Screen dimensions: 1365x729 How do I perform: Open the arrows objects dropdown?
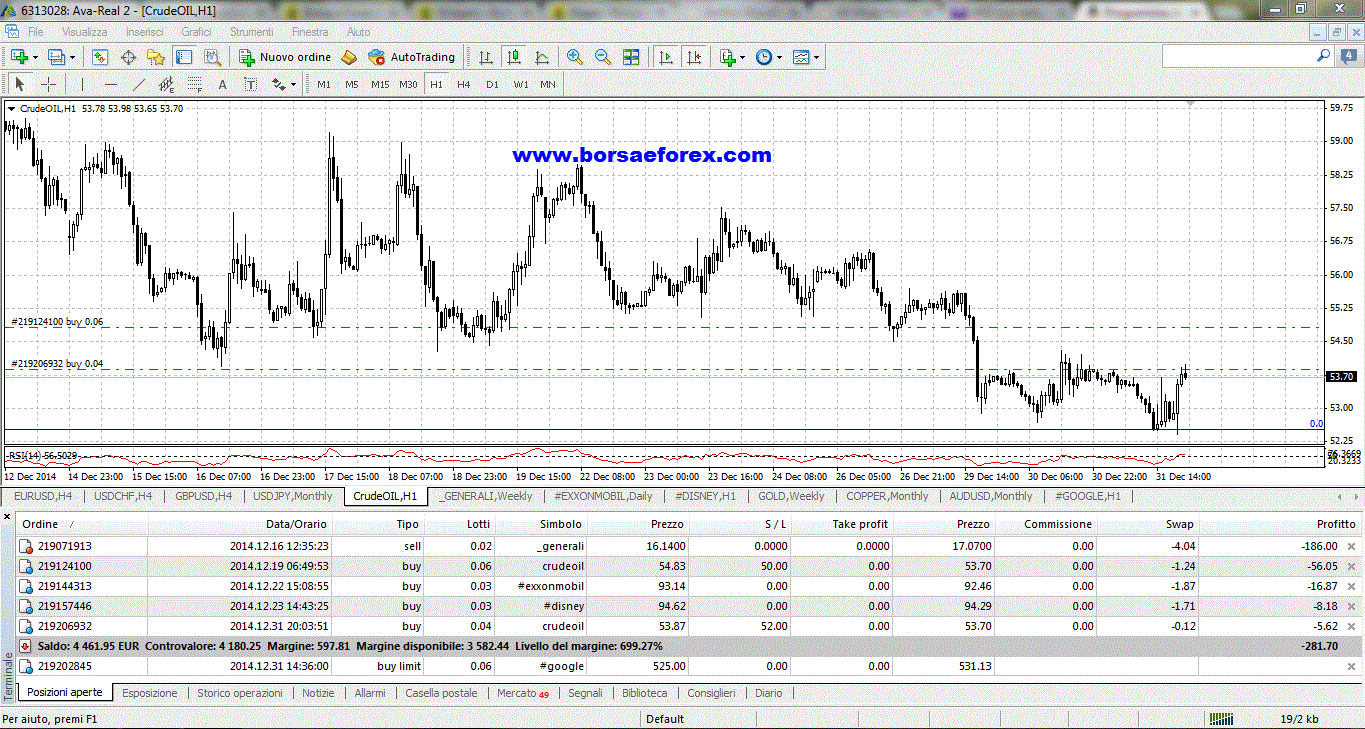coord(293,85)
